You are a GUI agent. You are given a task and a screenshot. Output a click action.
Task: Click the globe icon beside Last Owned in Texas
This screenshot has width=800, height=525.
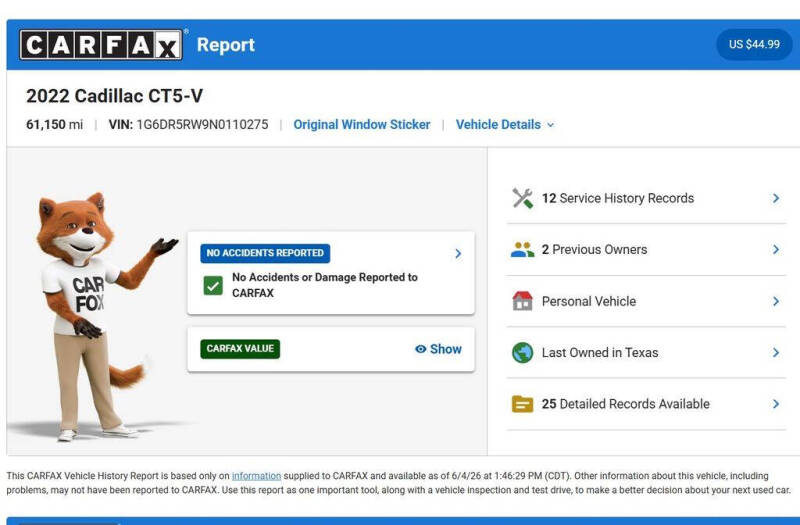pos(522,353)
